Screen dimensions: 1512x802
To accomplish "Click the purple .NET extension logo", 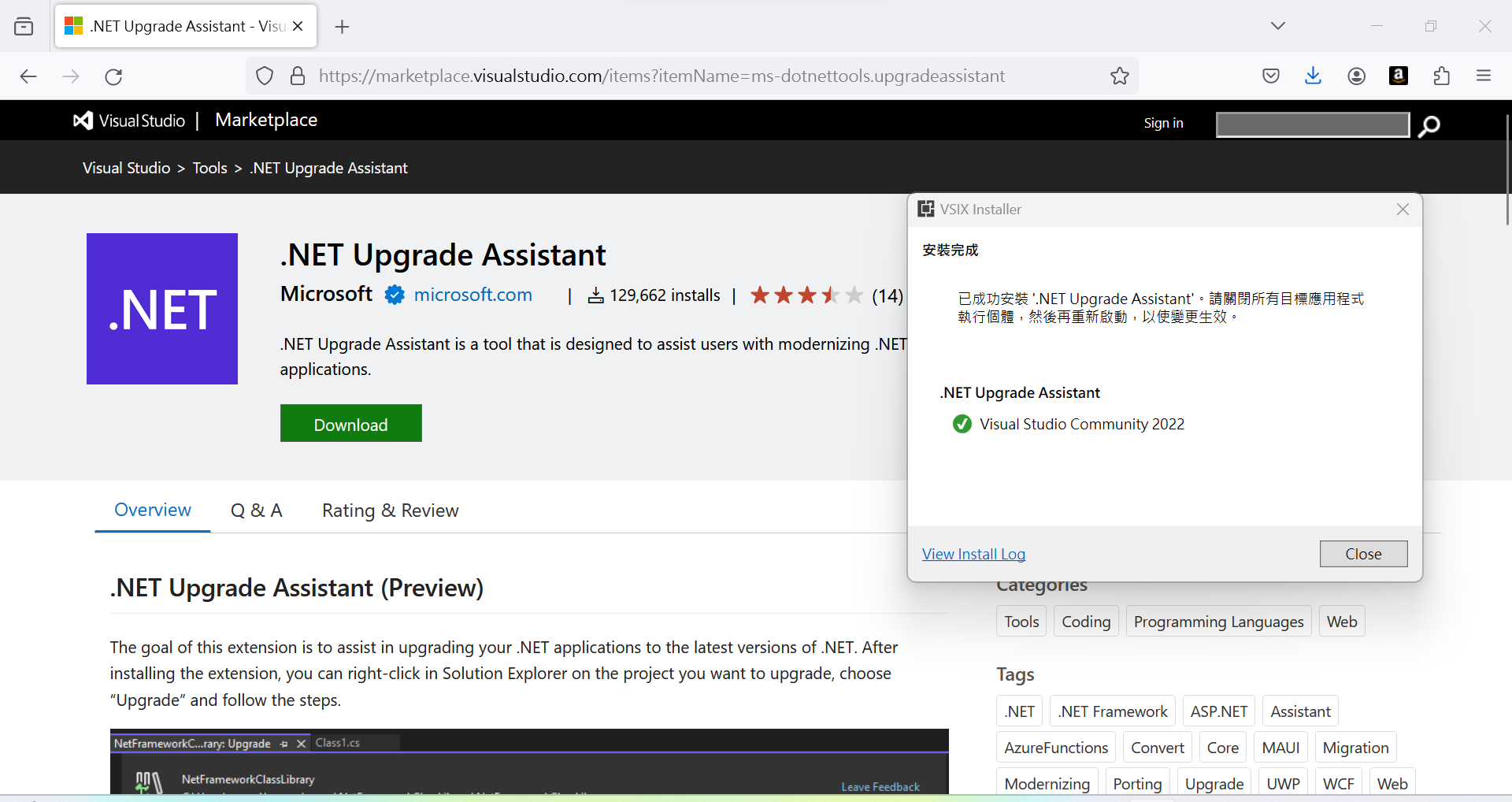I will (x=162, y=309).
